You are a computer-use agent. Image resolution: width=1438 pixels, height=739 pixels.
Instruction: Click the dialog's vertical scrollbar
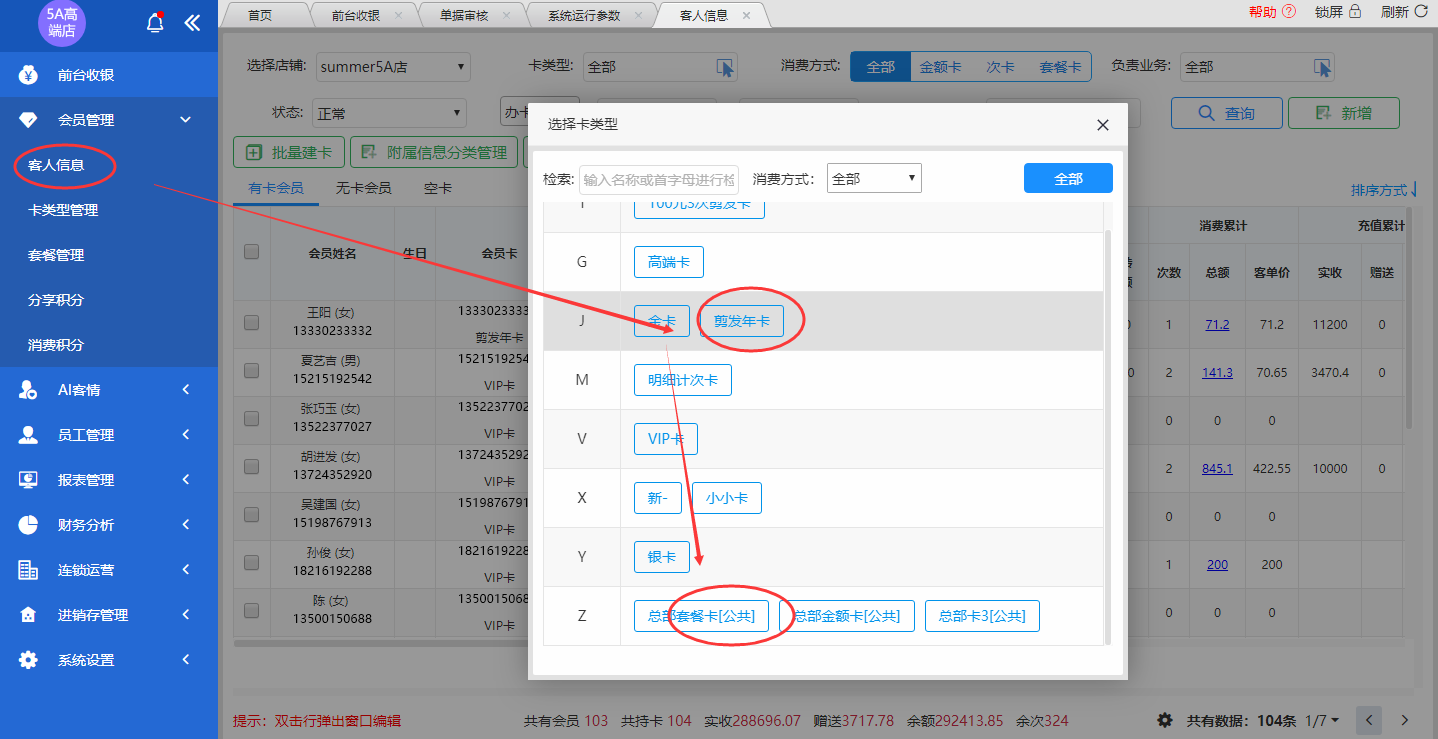point(1107,435)
